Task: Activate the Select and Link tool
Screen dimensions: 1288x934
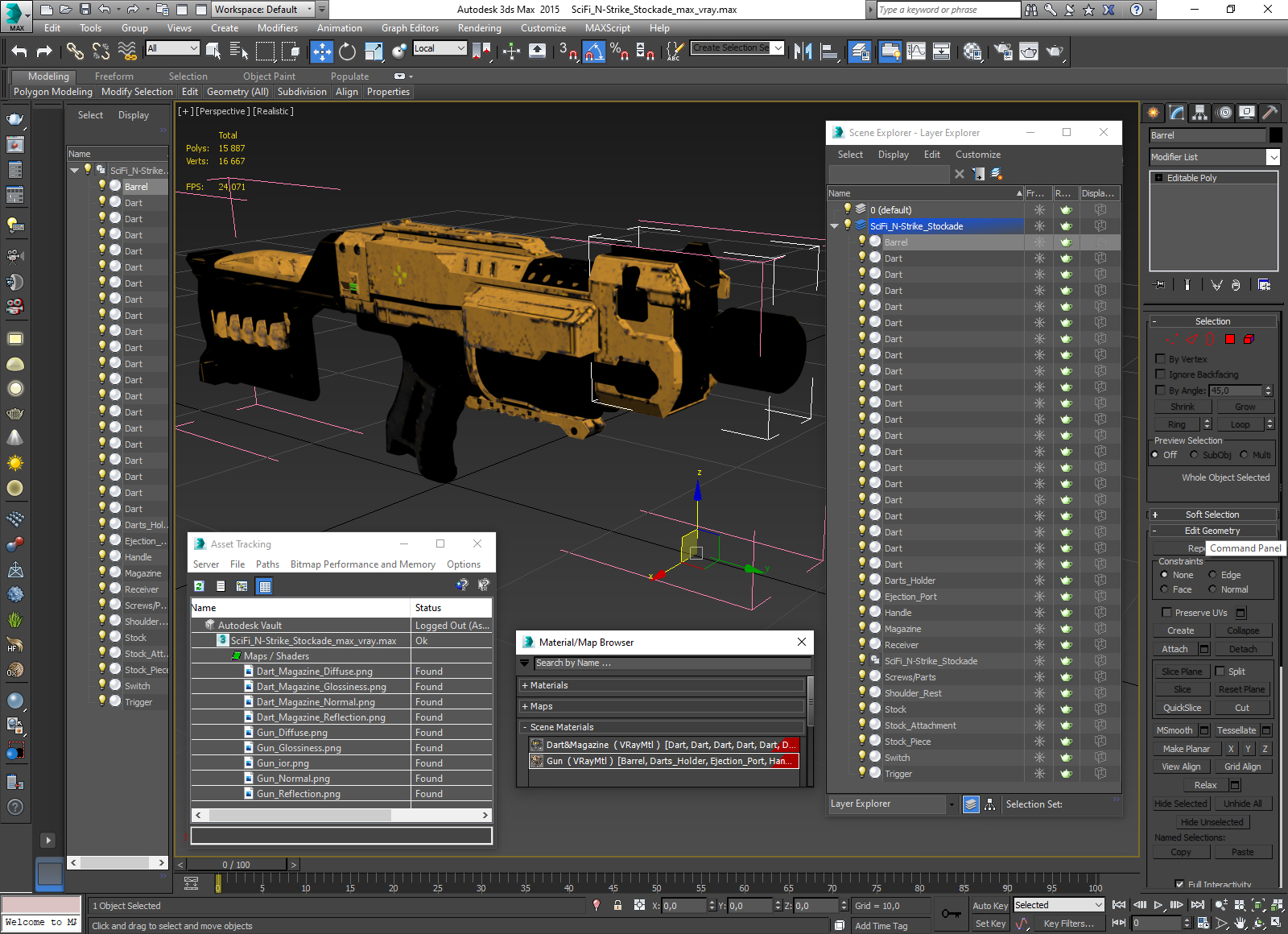Action: pyautogui.click(x=75, y=52)
